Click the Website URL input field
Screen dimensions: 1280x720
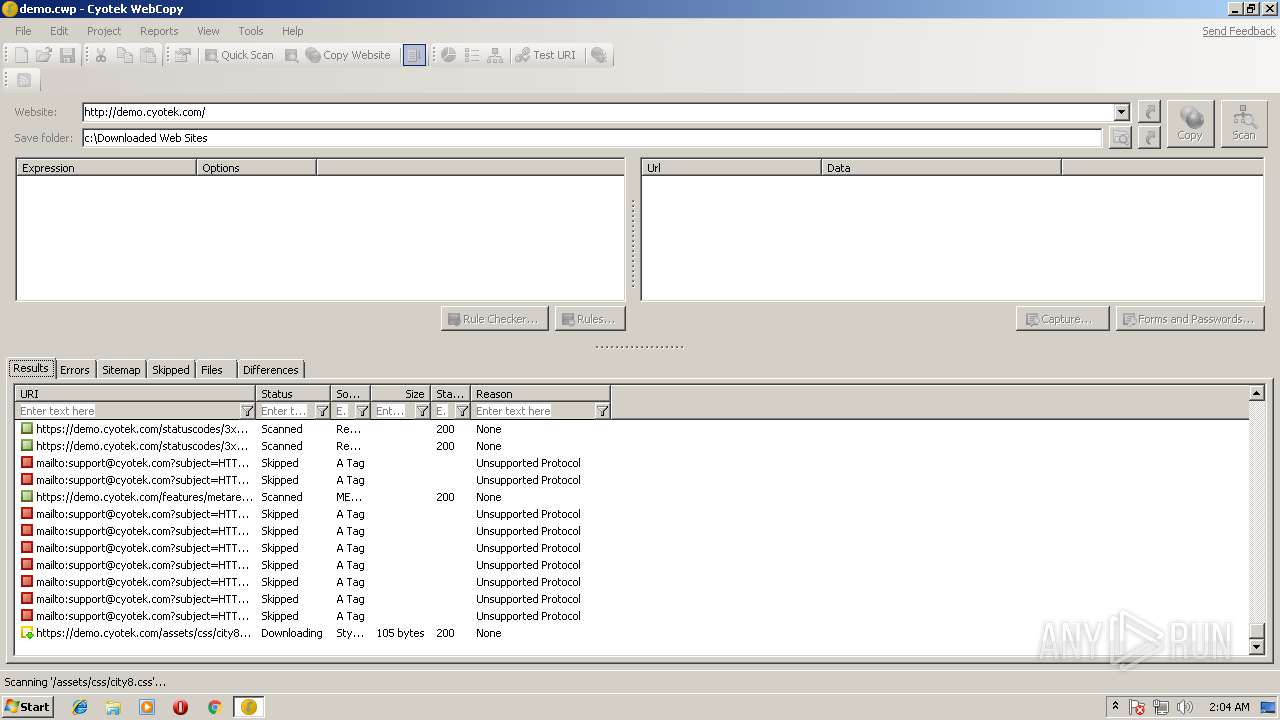598,112
